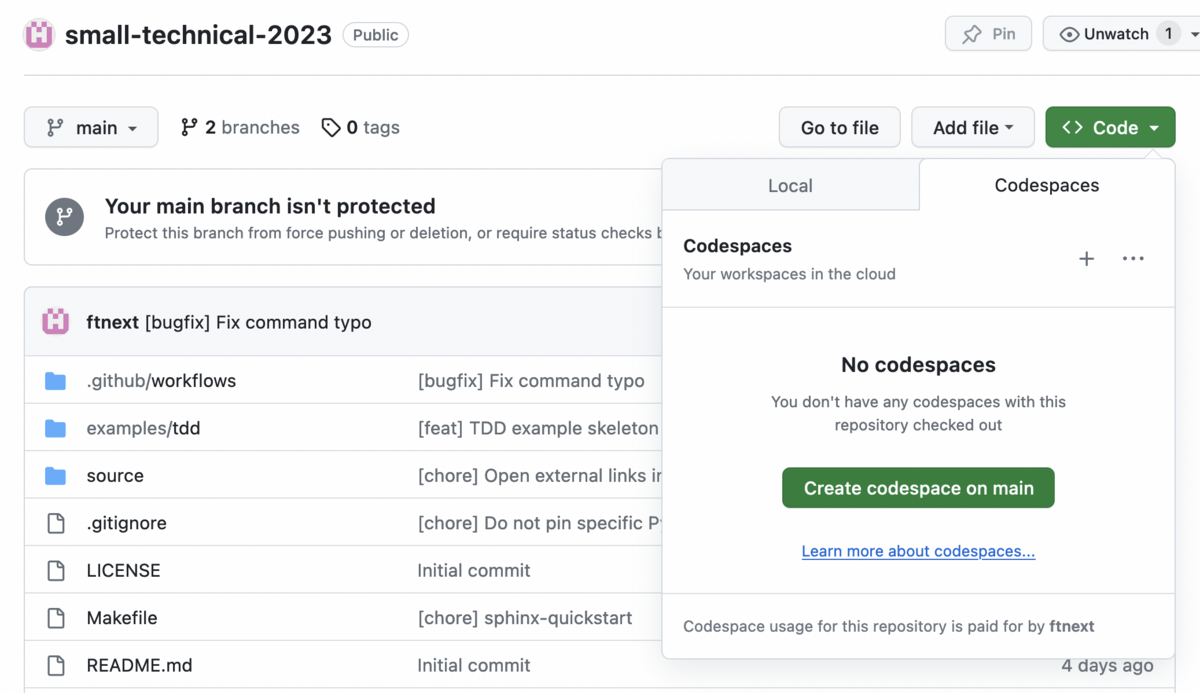1200x693 pixels.
Task: Open the main branch selector dropdown
Action: pos(91,127)
